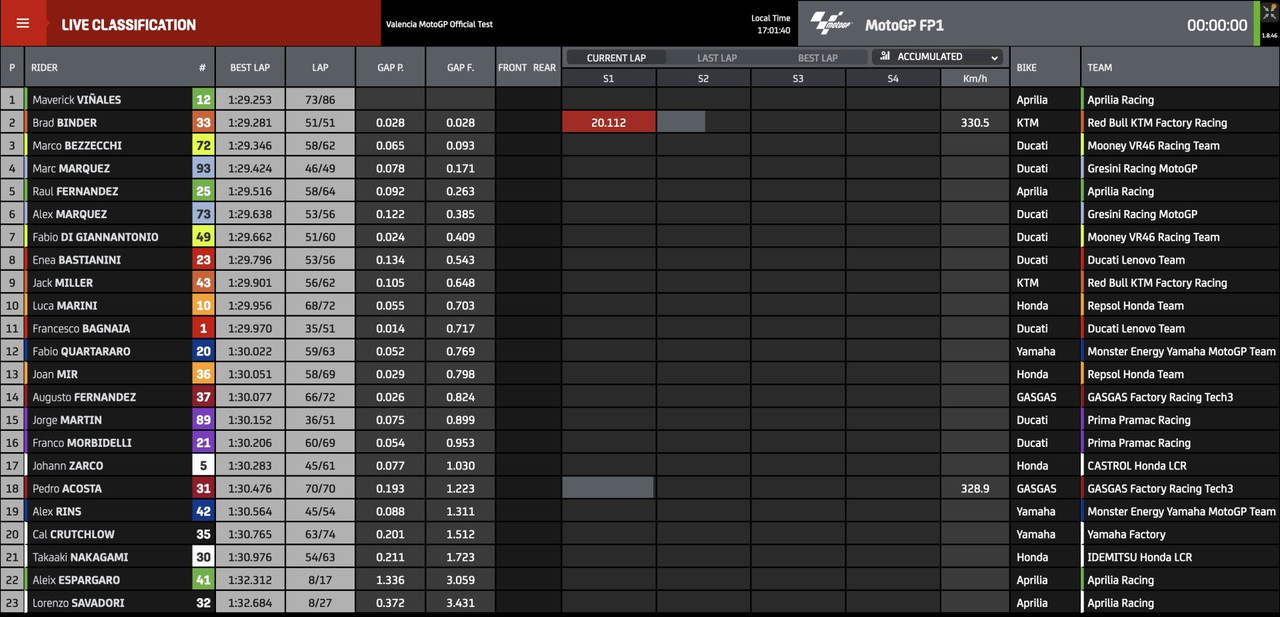Click the Km/h column header
This screenshot has height=617, width=1280.
(975, 78)
